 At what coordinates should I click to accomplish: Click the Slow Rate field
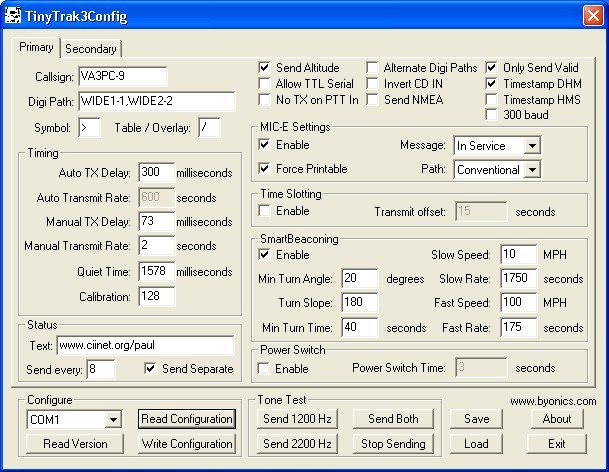click(x=519, y=279)
